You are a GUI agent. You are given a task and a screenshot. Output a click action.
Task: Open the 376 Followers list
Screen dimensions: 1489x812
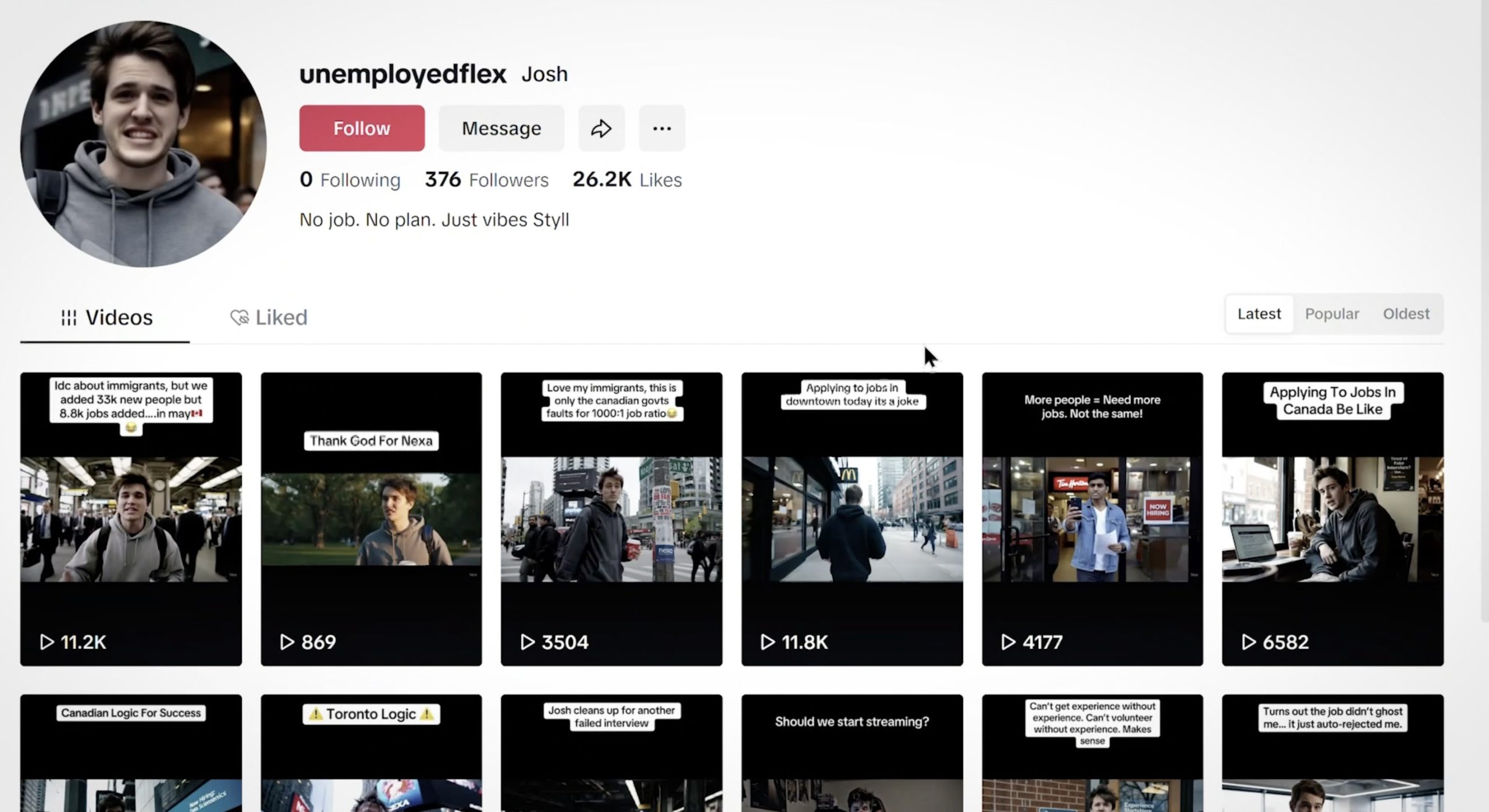[x=486, y=180]
